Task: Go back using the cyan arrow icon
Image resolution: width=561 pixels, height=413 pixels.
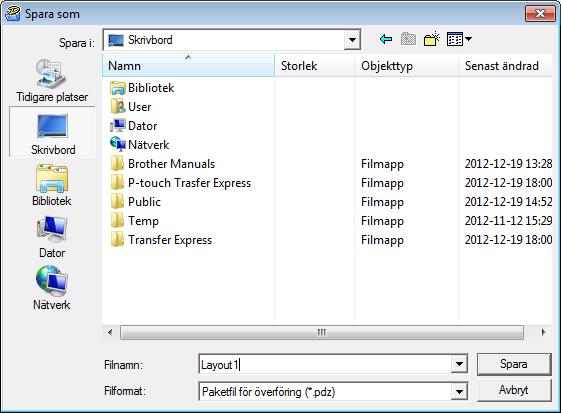Action: (x=386, y=39)
